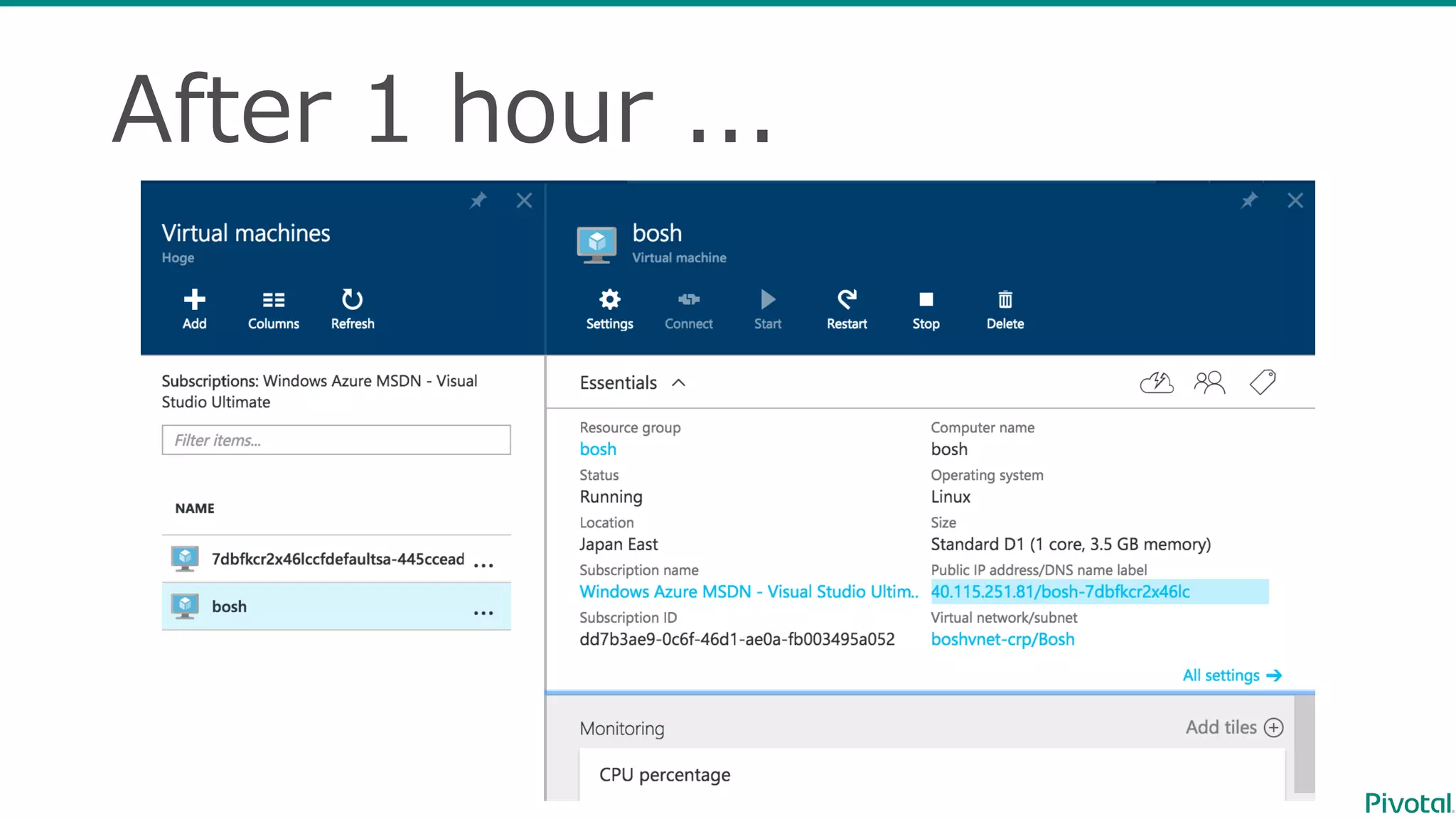Open the All settings link
The width and height of the screenshot is (1456, 819).
(1231, 675)
